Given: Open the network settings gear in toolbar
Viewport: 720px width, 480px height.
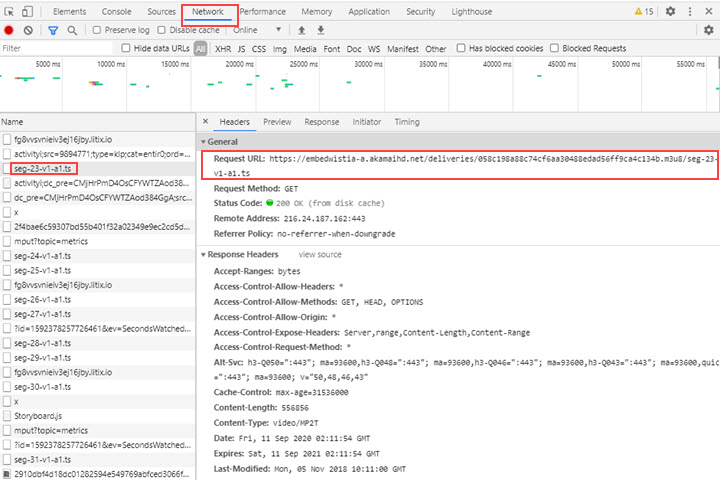Looking at the screenshot, I should [x=708, y=30].
